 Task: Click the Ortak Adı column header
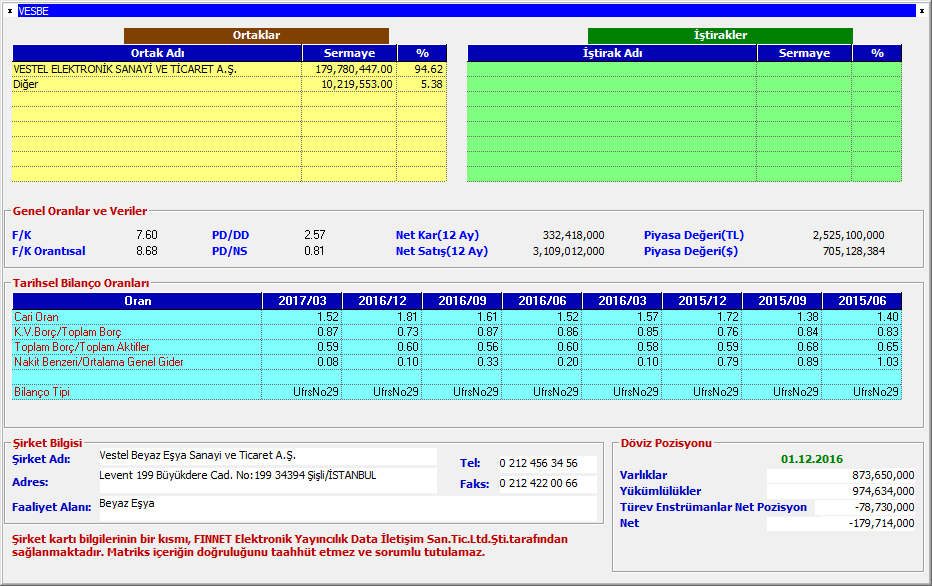tap(158, 53)
